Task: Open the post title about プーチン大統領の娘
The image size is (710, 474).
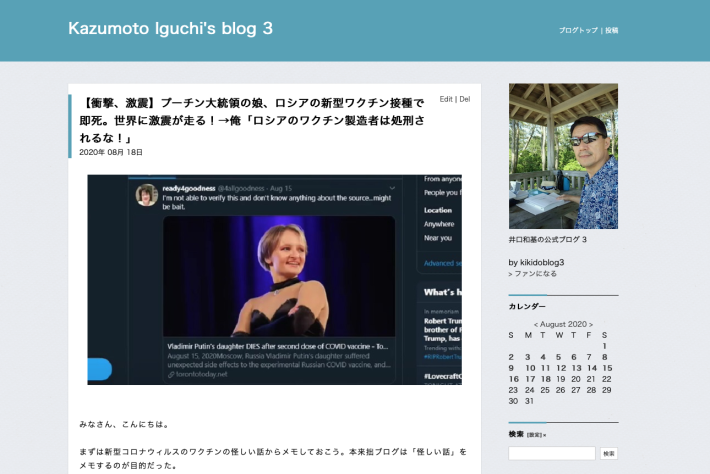Action: coord(252,120)
